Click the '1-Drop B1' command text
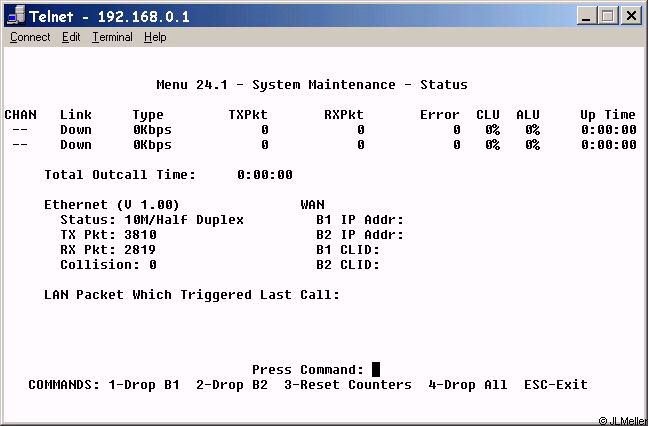Screen dimensions: 648x426 144,385
